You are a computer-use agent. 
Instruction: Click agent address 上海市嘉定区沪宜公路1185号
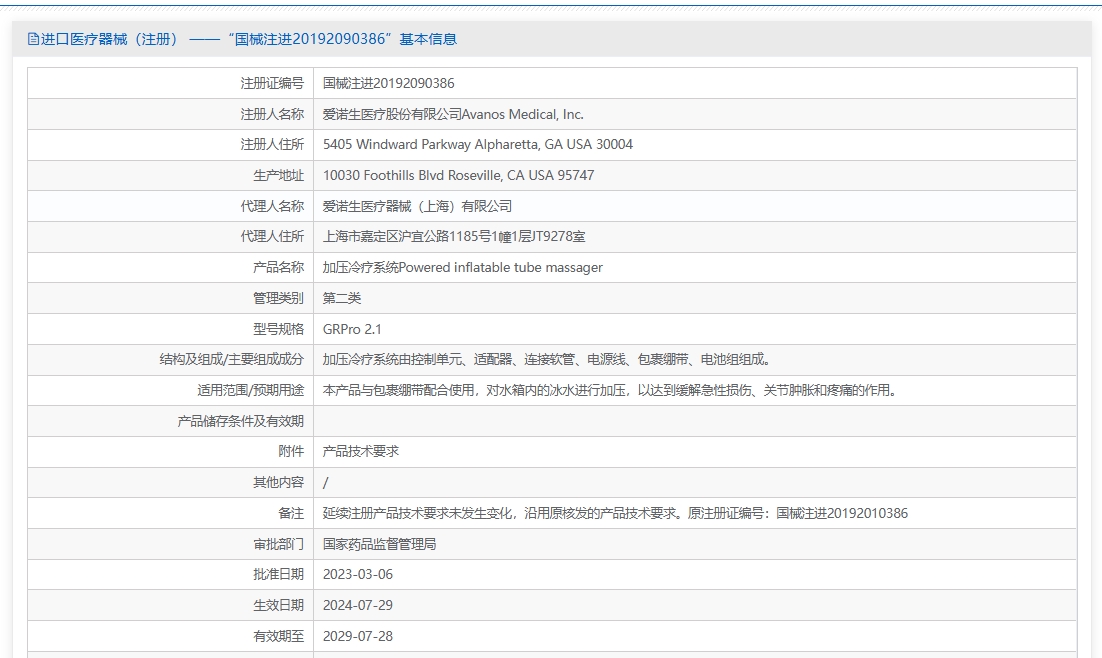(x=454, y=237)
